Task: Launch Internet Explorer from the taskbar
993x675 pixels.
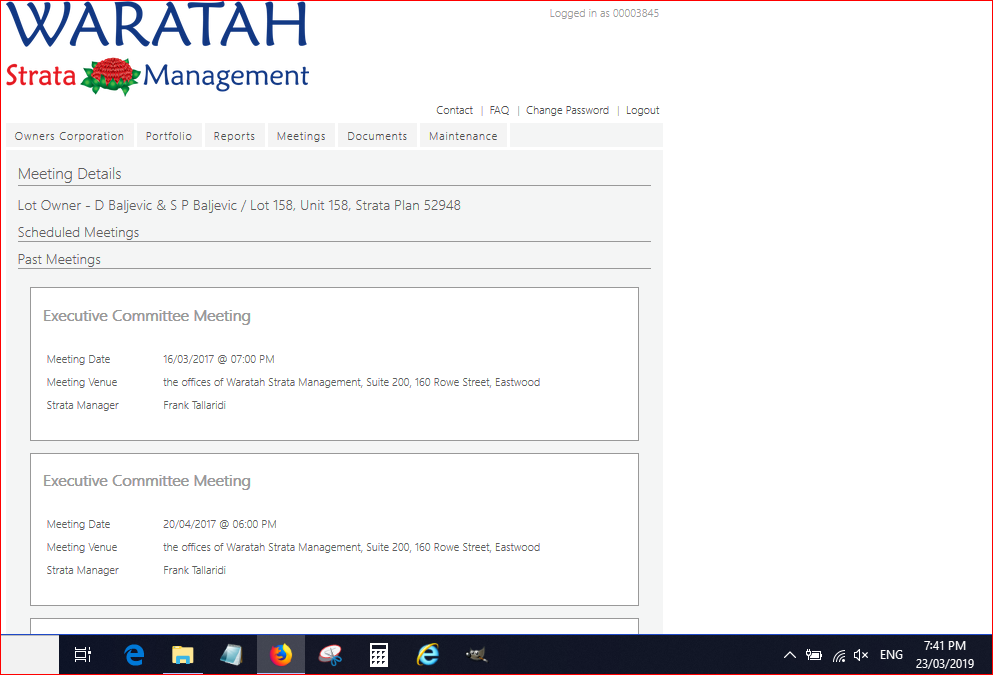Action: click(428, 655)
